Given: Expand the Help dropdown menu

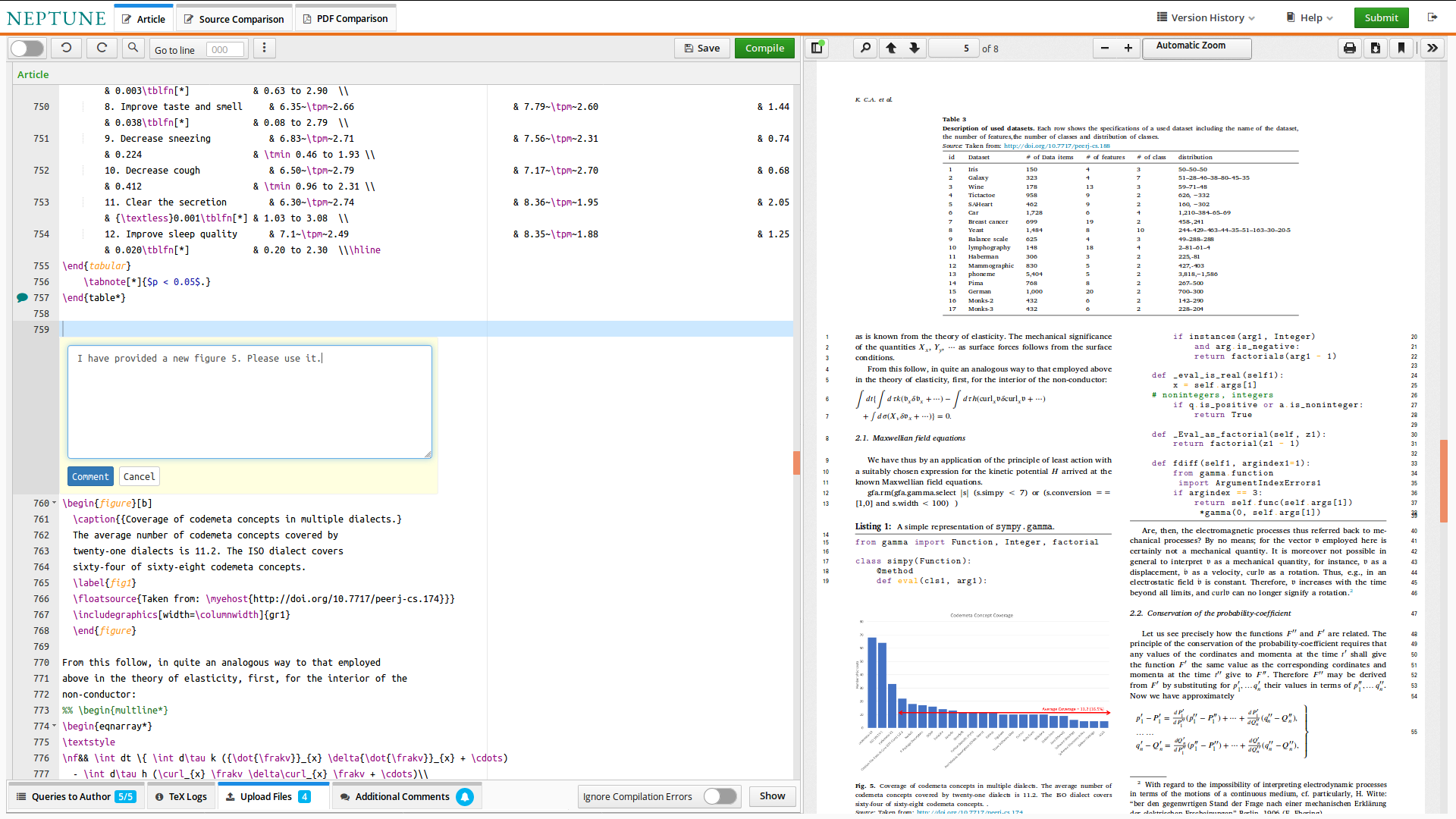Looking at the screenshot, I should coord(1310,17).
